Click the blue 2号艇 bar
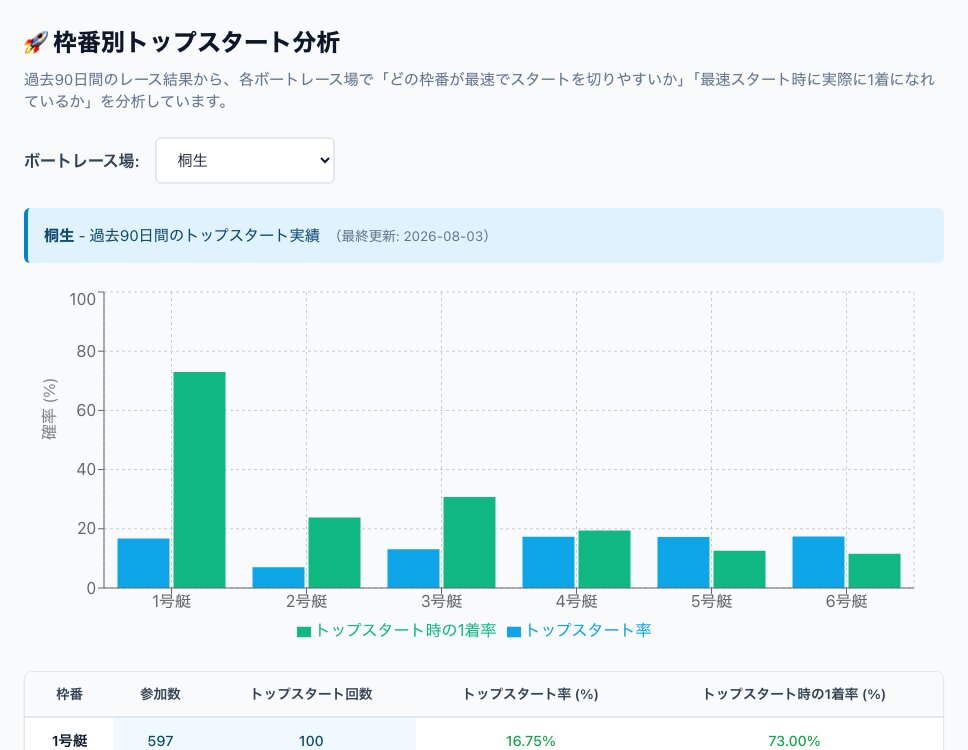 (278, 577)
